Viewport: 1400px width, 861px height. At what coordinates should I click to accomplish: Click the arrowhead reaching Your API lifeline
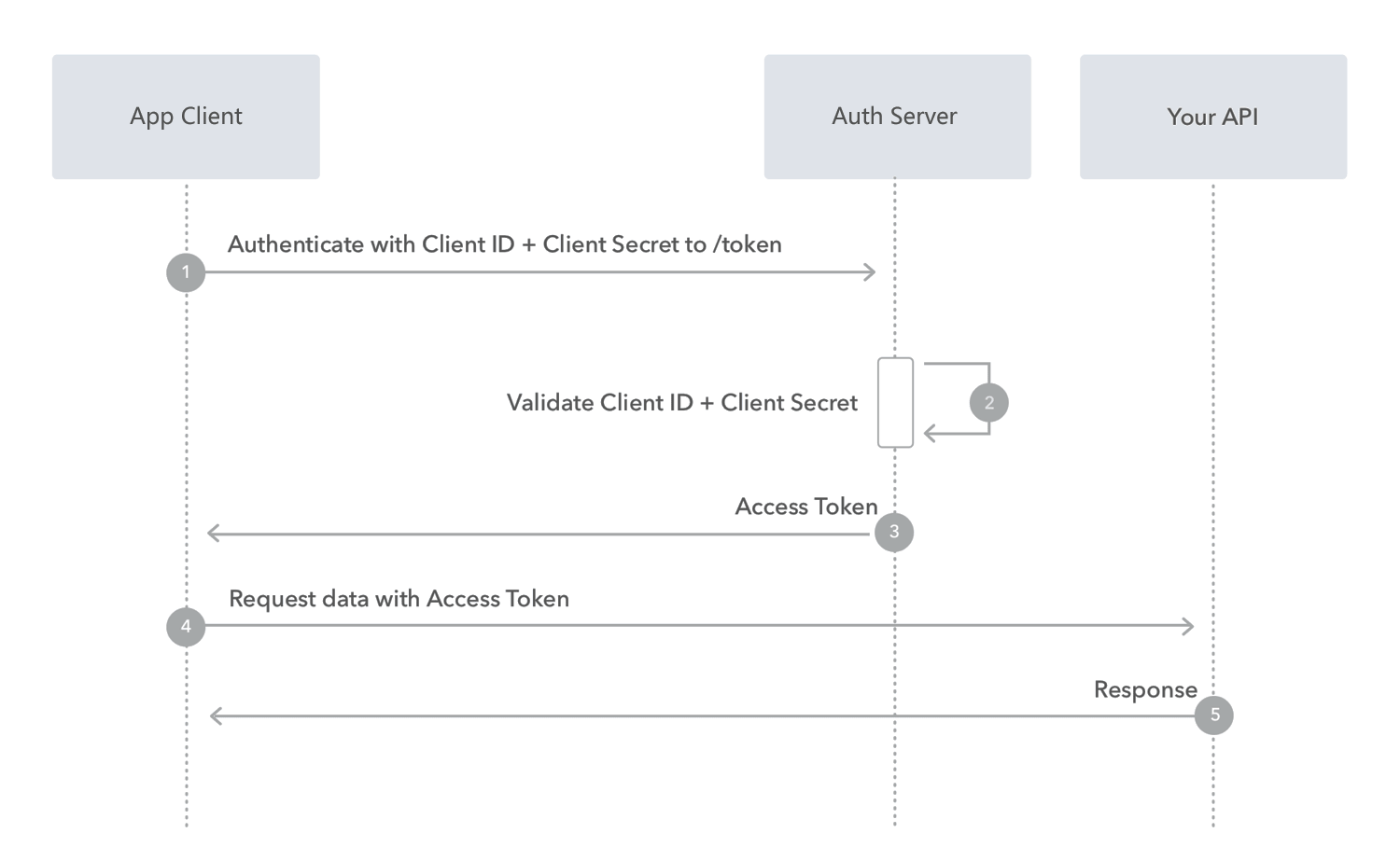tap(1188, 626)
